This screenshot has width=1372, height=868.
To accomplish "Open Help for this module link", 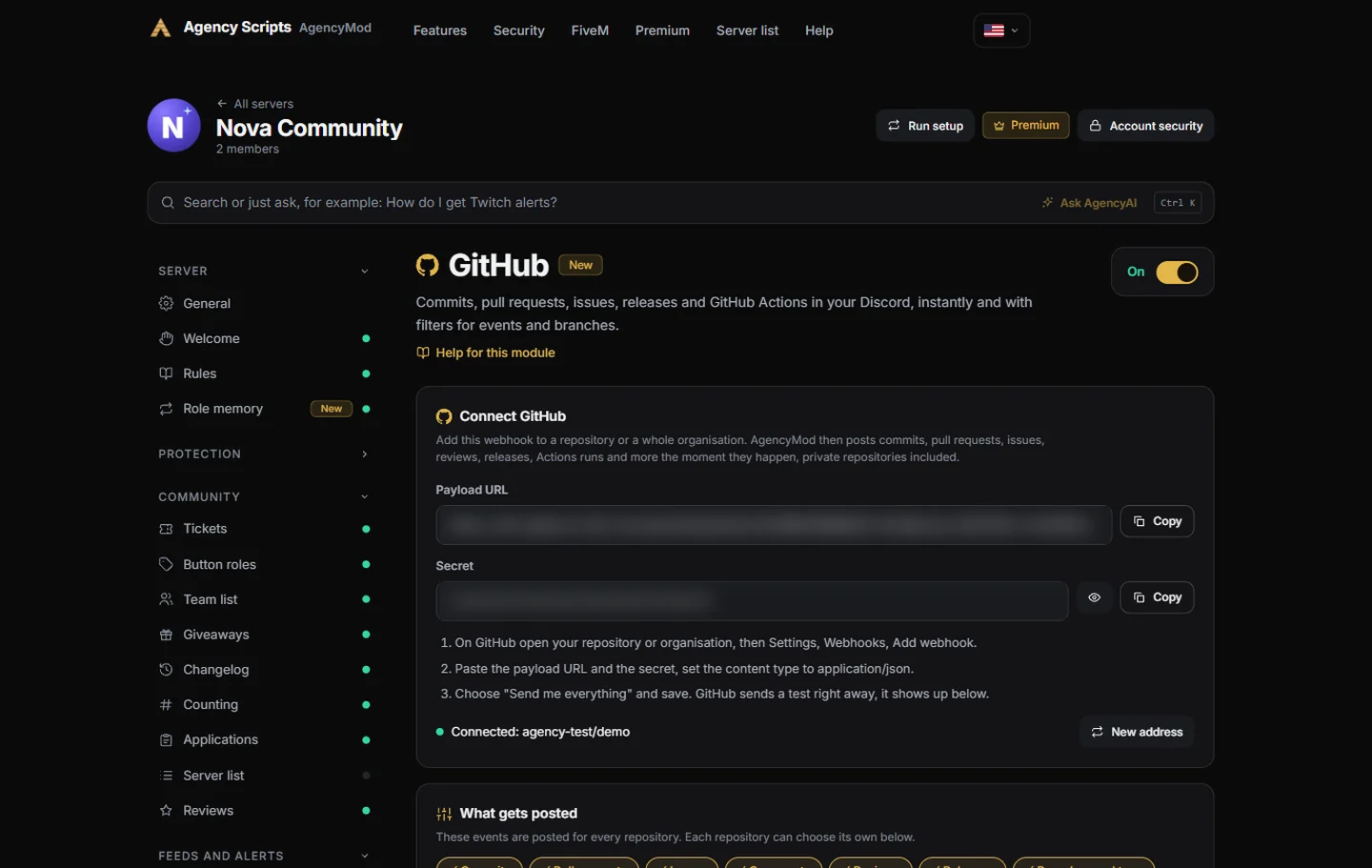I will [486, 353].
